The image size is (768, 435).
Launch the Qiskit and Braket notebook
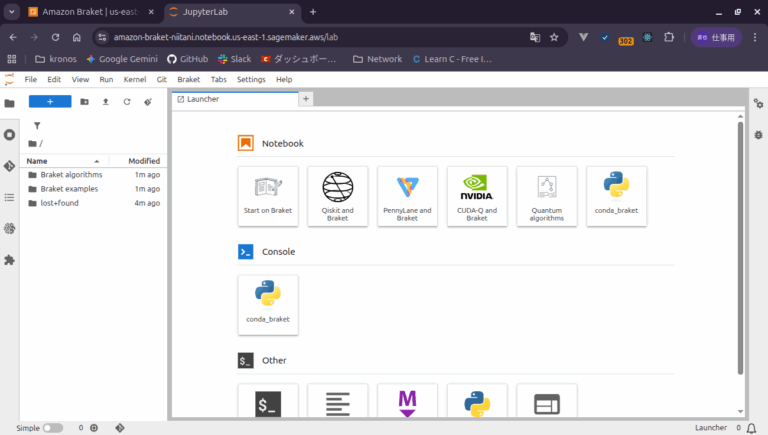click(337, 196)
